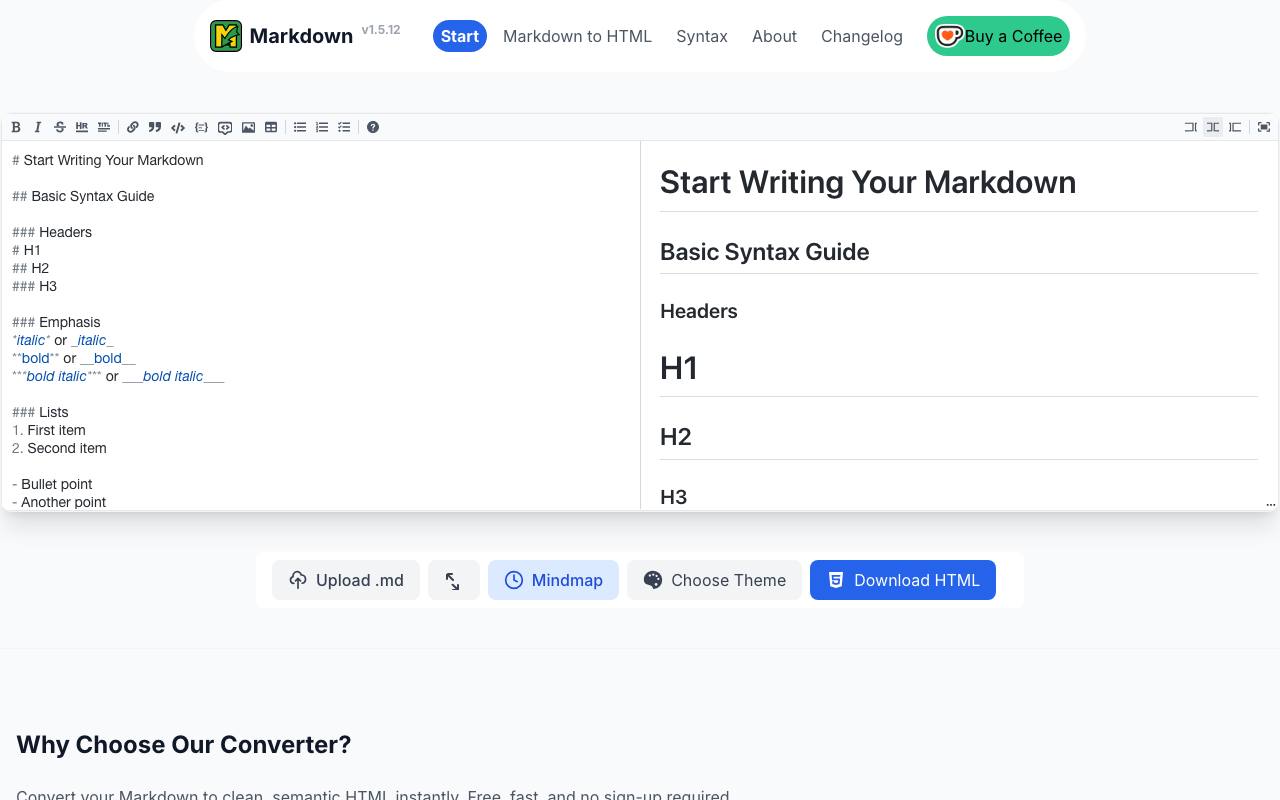Insert an ordered numbered list
The height and width of the screenshot is (800, 1280).
tap(322, 127)
